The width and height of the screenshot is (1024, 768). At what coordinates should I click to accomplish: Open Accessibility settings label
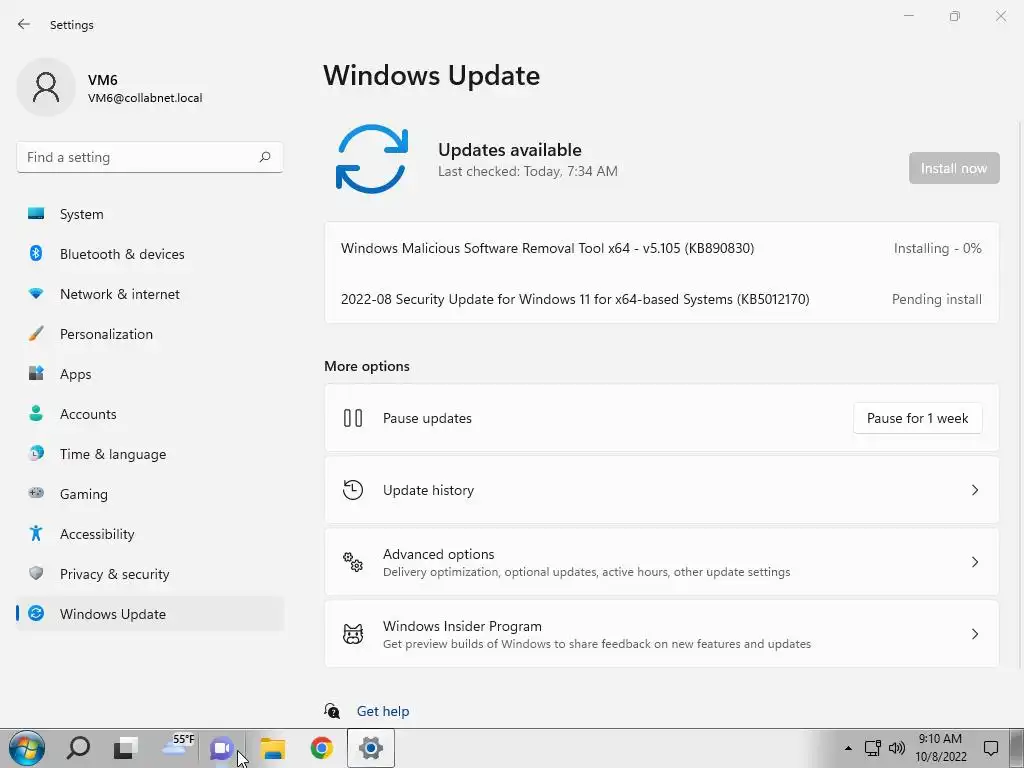pyautogui.click(x=97, y=534)
